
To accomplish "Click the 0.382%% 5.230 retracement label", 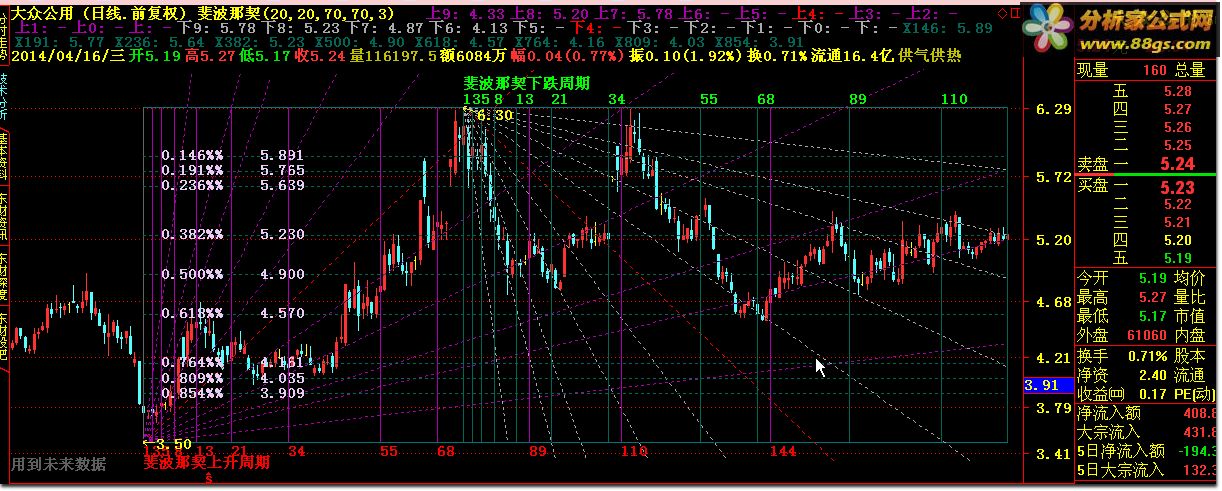I will [233, 234].
